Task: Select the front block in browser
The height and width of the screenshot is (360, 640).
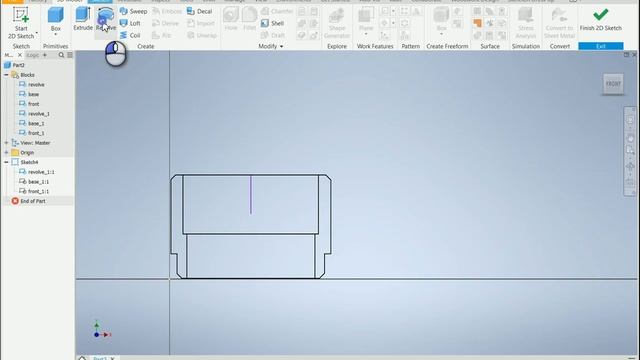Action: coord(29,104)
